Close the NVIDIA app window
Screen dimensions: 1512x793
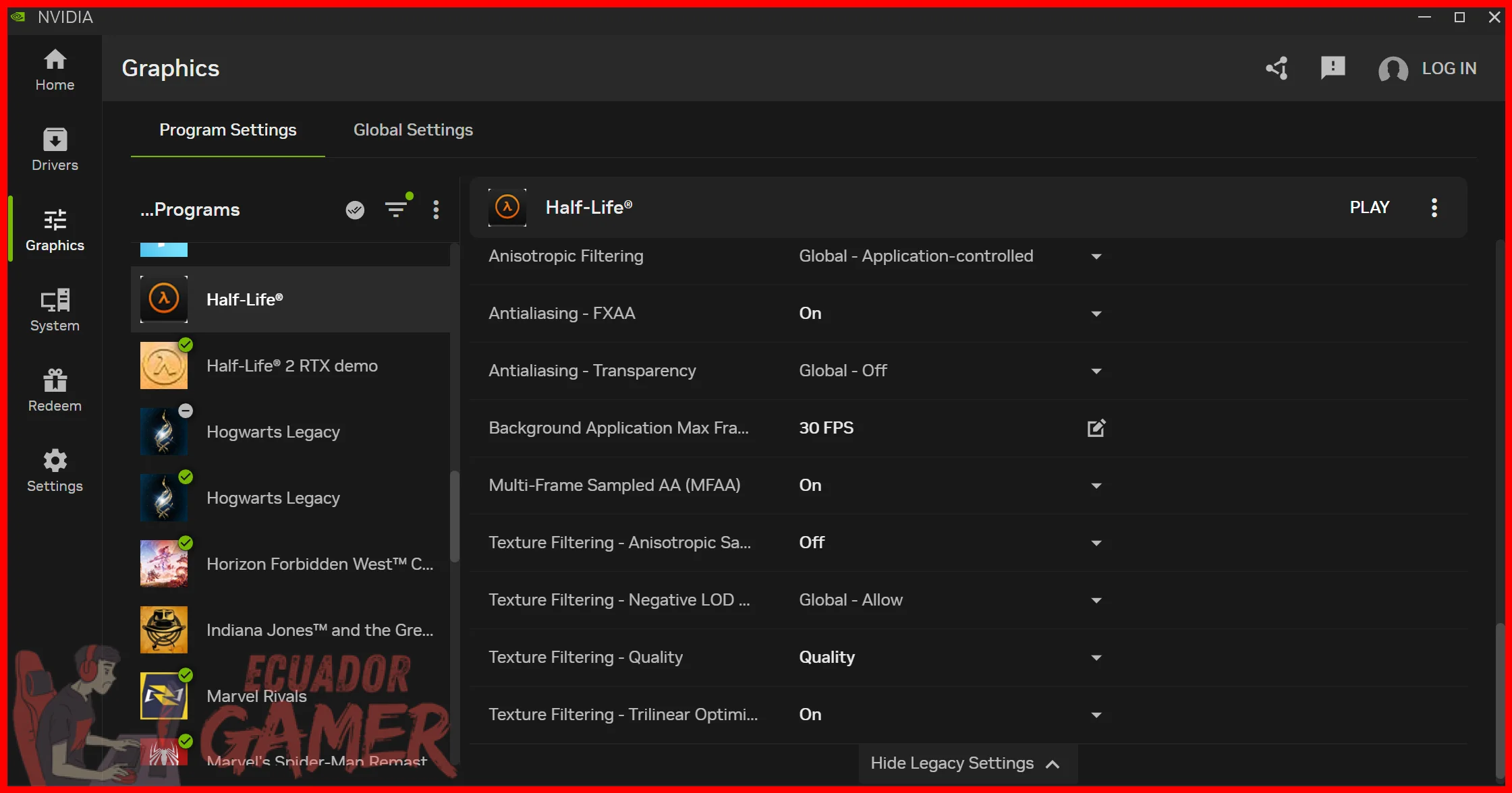[1494, 17]
